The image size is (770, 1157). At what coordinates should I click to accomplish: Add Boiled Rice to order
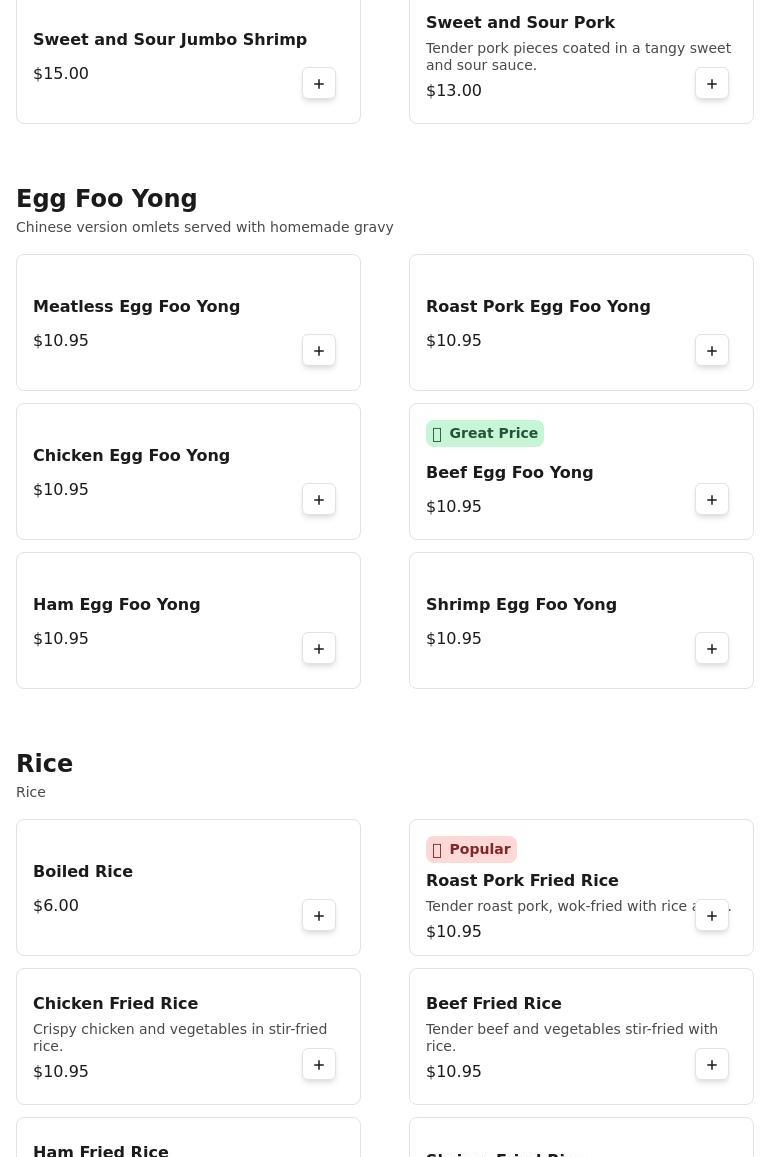[x=319, y=916]
